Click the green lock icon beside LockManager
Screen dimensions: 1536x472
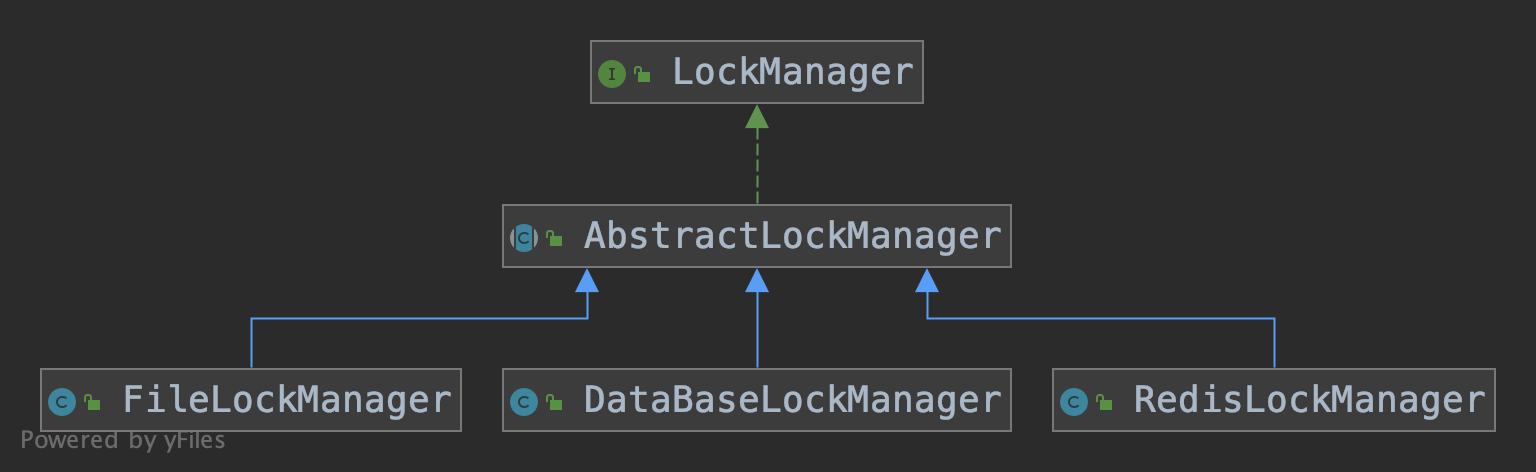pyautogui.click(x=642, y=73)
